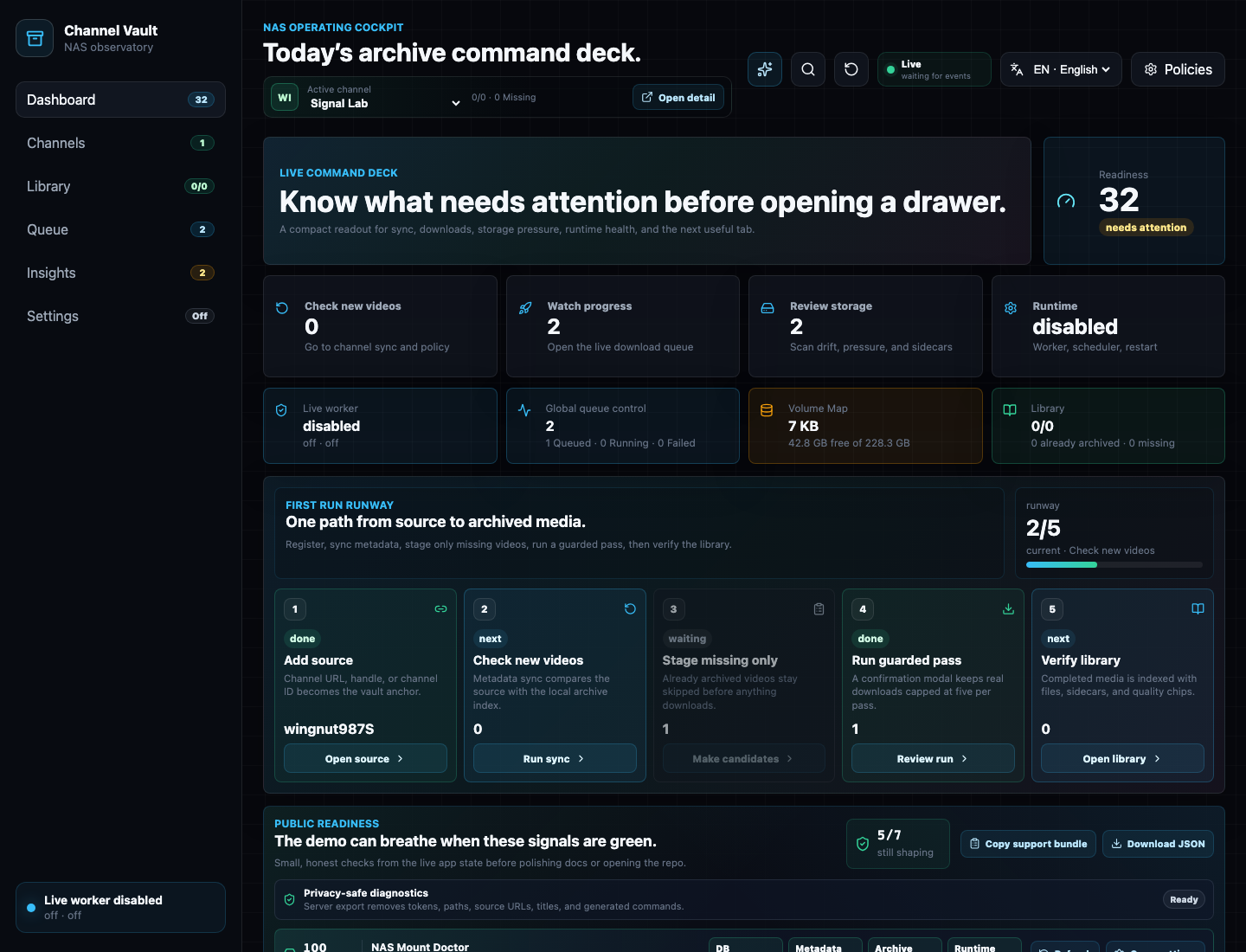Viewport: 1246px width, 952px height.
Task: Click the translate language icon
Action: point(1018,69)
